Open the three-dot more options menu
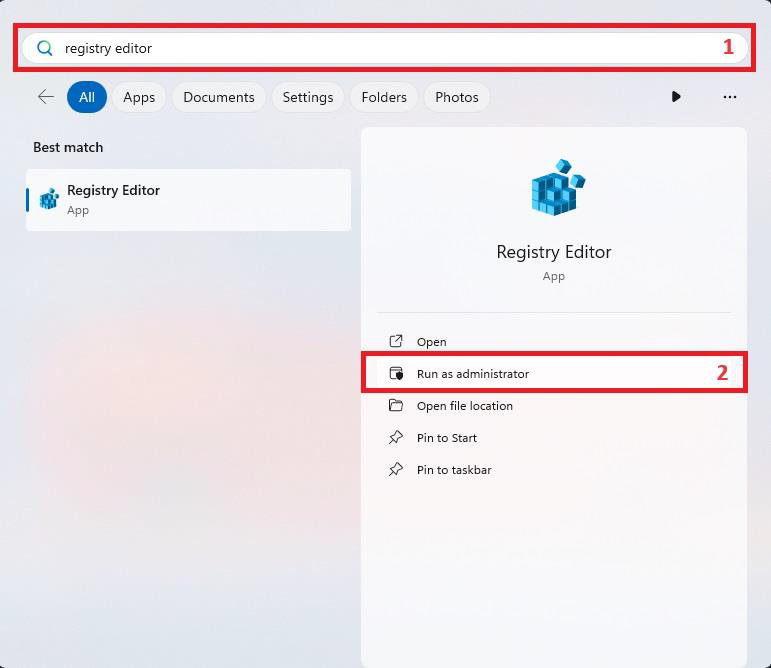Viewport: 771px width, 668px height. (729, 97)
